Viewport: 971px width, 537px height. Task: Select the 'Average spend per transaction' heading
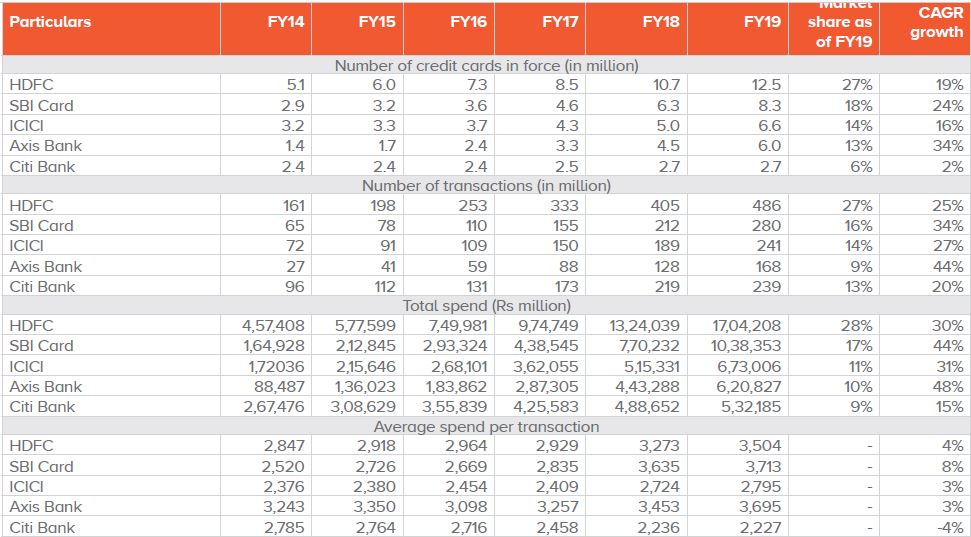point(486,426)
